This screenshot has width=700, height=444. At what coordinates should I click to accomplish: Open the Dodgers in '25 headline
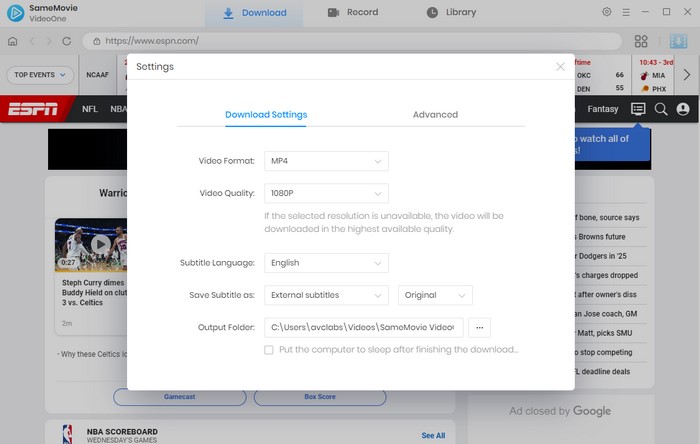click(x=601, y=256)
